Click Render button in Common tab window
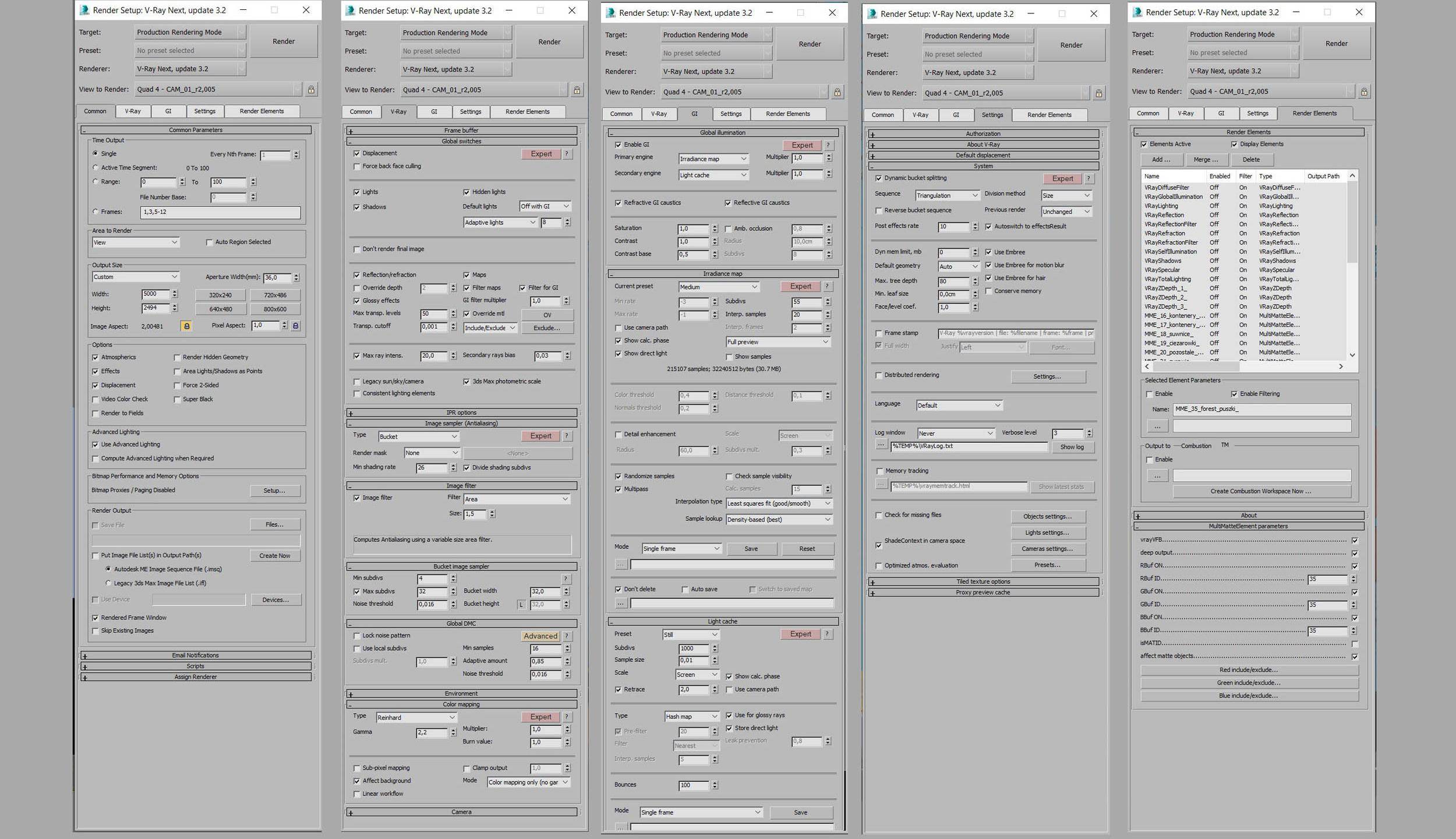This screenshot has height=839, width=1456. pos(284,41)
